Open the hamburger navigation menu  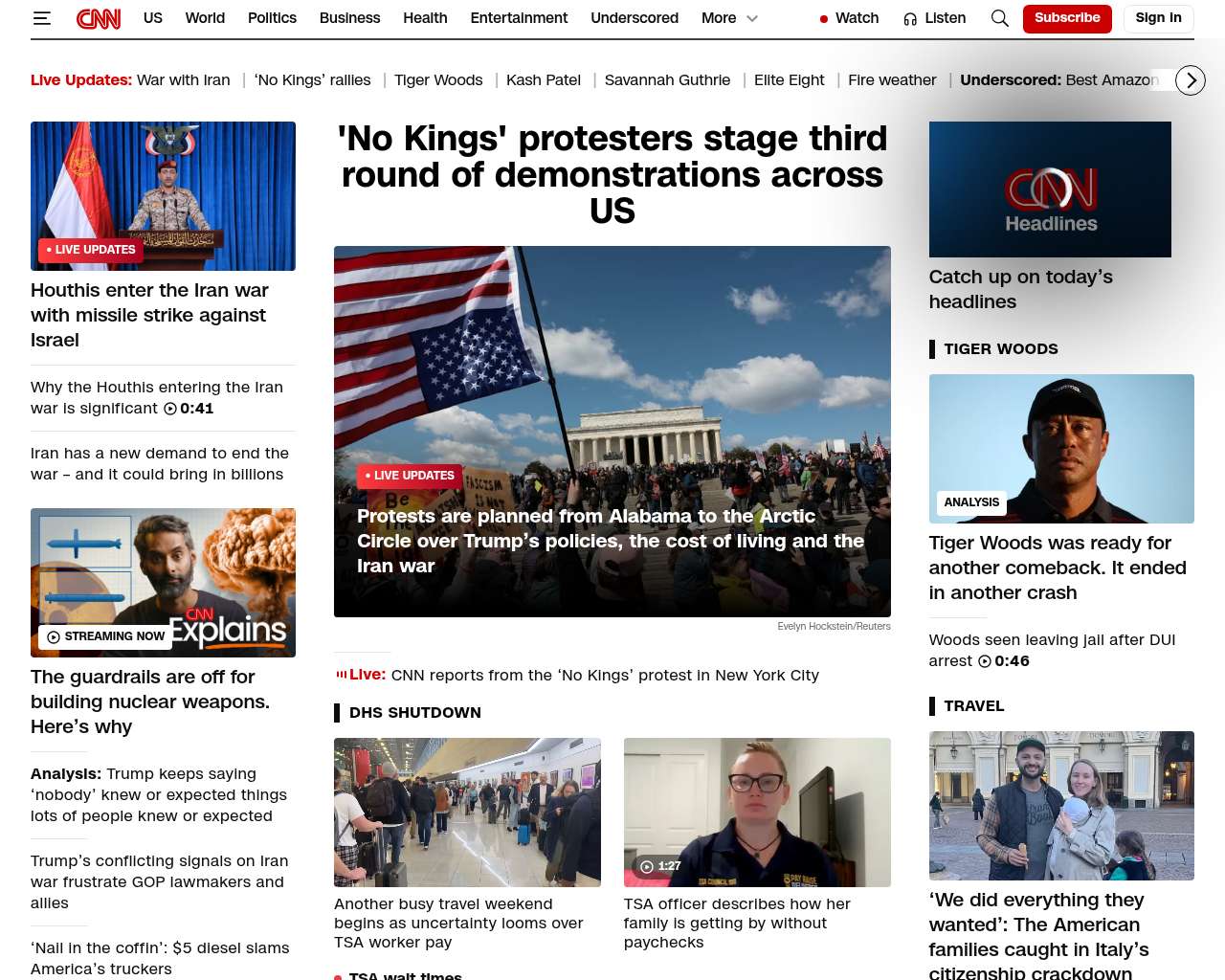(x=41, y=18)
